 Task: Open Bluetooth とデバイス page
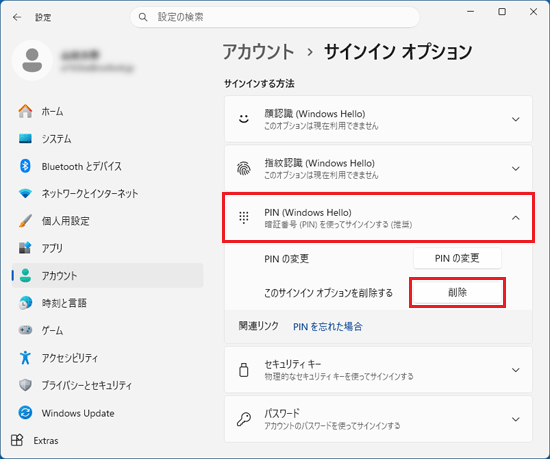[108, 166]
